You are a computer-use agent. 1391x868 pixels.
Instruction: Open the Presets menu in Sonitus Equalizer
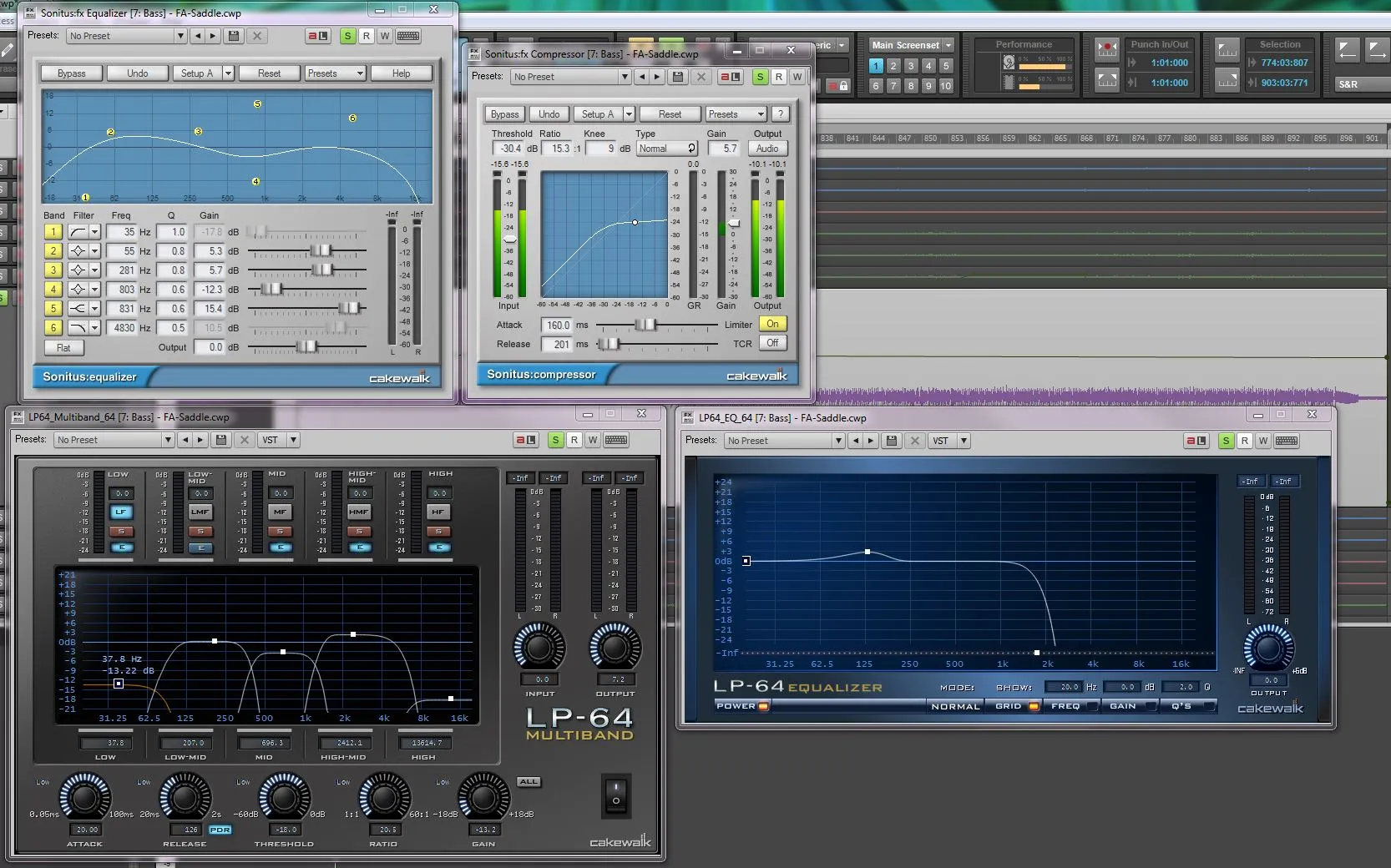[x=335, y=73]
